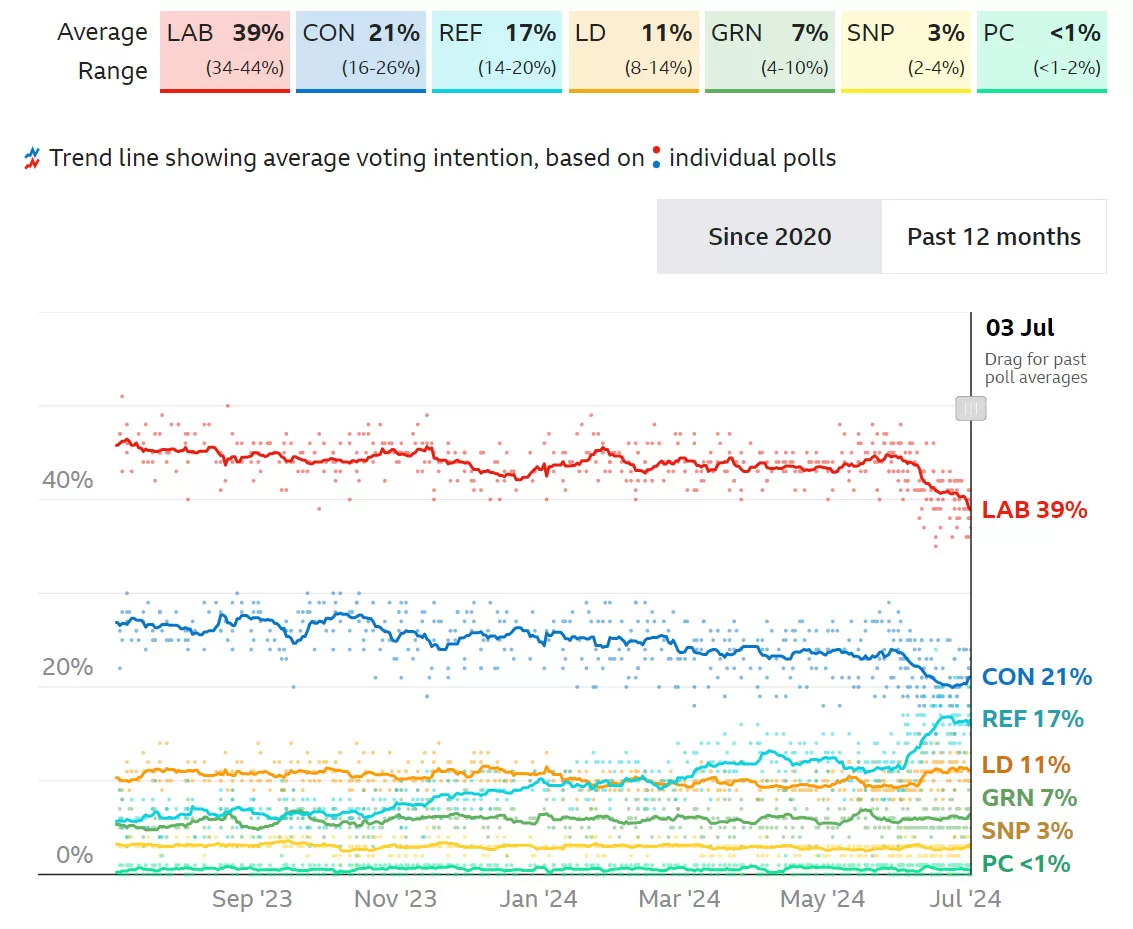Click the Nov '23 axis label
1133x929 pixels.
396,899
